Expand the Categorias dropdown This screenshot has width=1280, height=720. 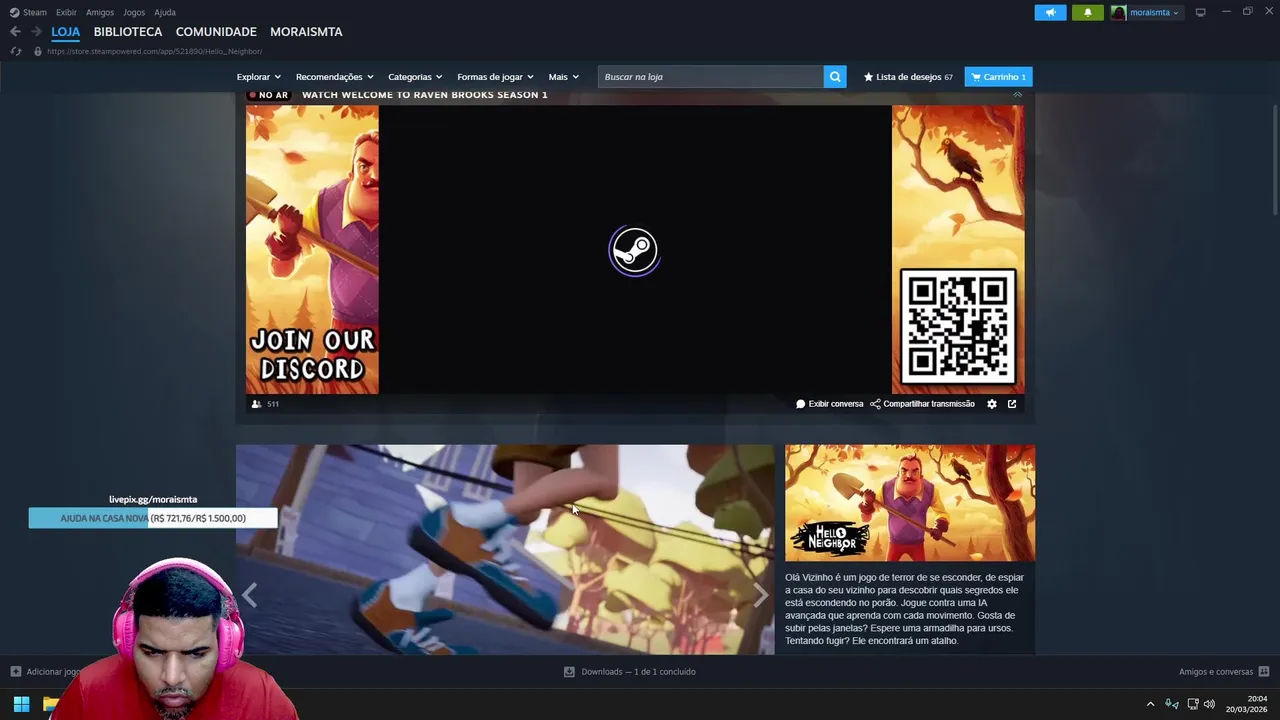point(415,77)
